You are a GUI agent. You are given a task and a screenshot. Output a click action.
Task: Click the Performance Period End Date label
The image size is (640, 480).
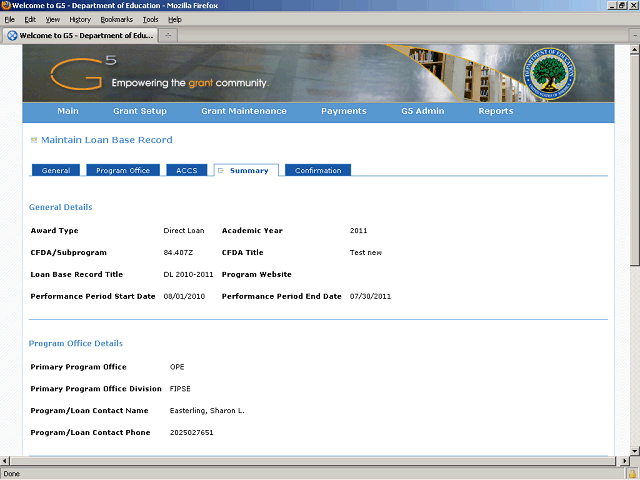pos(282,296)
